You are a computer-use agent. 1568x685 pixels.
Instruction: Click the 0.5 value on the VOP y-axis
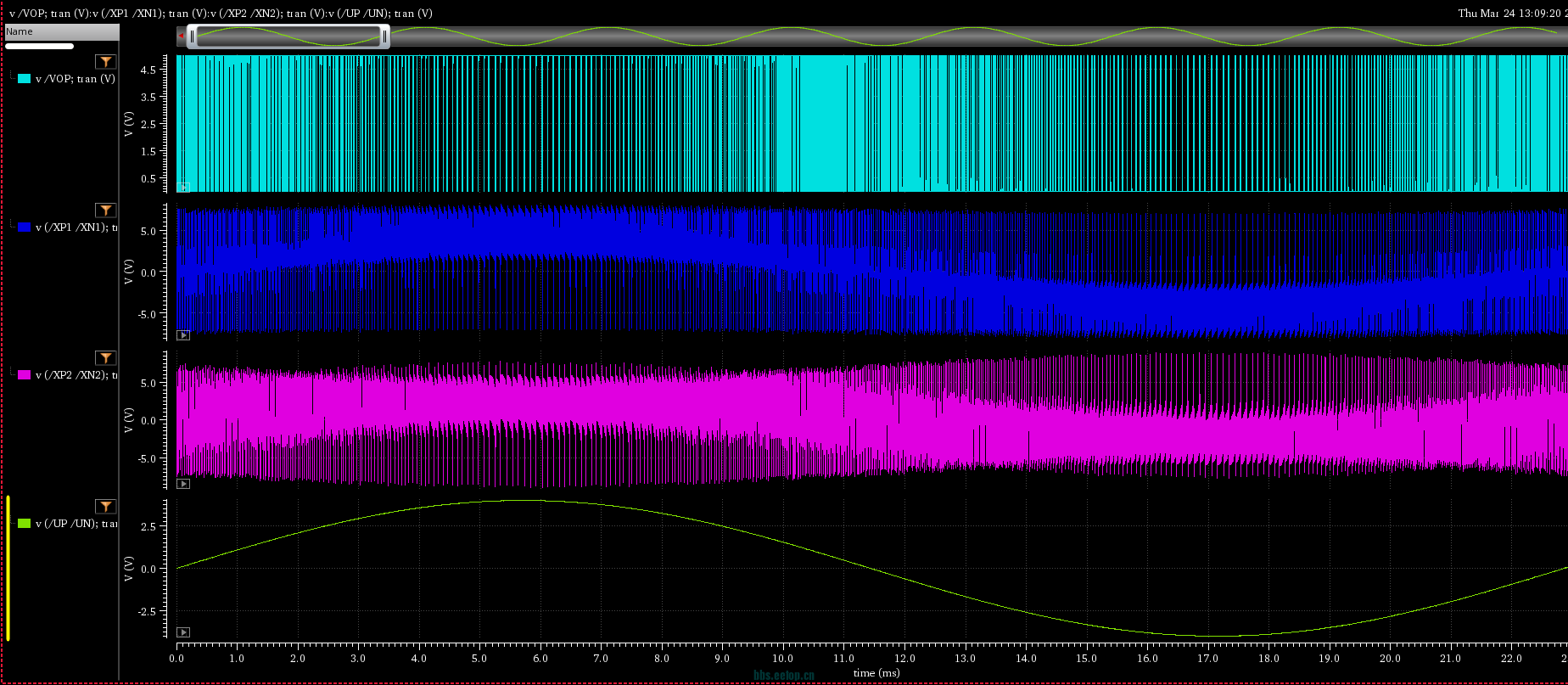[148, 178]
